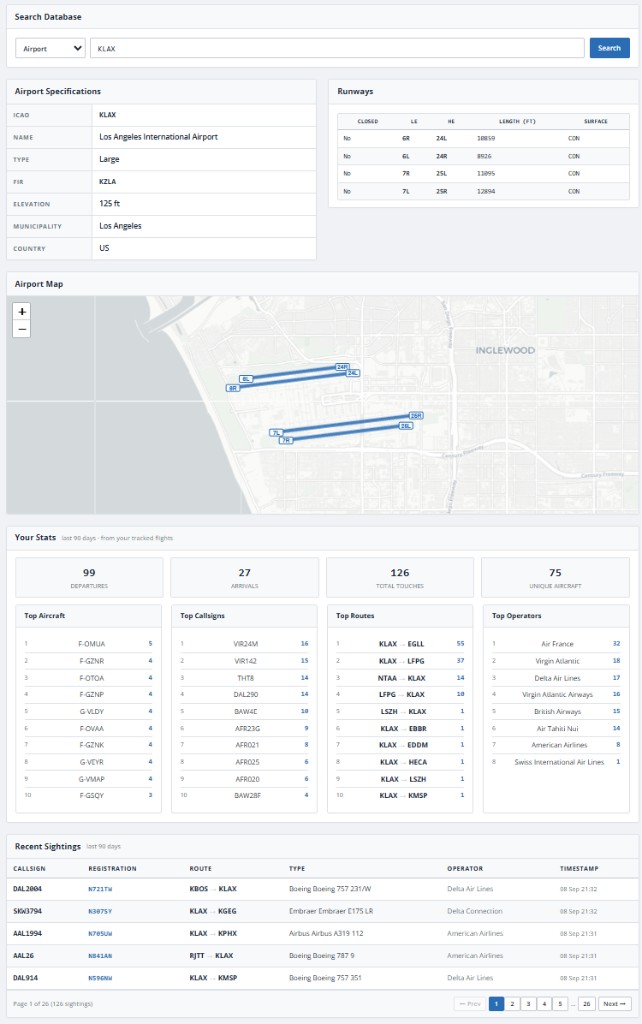Go to sightings page 4
This screenshot has height=1024, width=642.
pyautogui.click(x=543, y=1004)
